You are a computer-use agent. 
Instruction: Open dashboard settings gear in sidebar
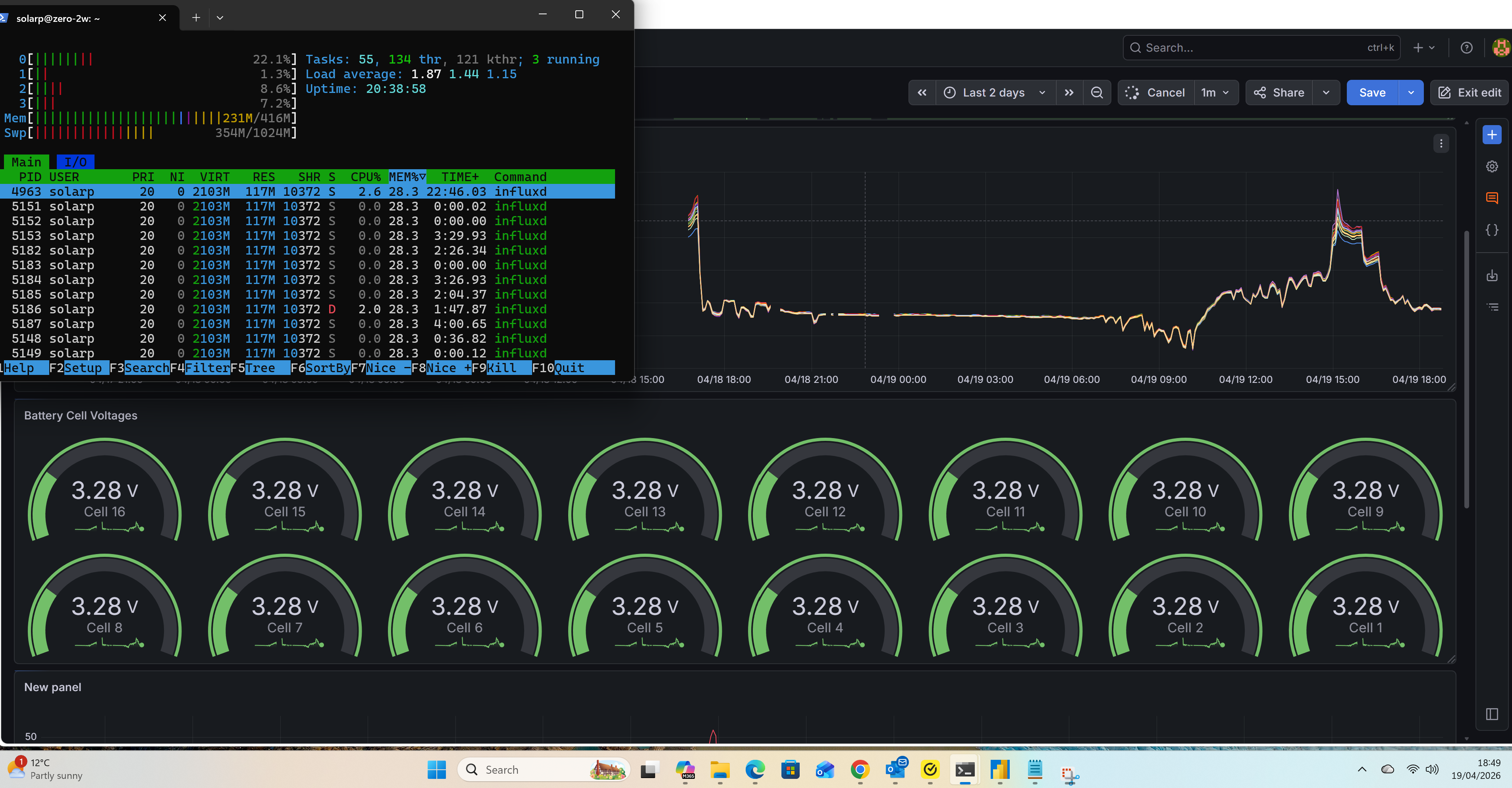tap(1491, 167)
